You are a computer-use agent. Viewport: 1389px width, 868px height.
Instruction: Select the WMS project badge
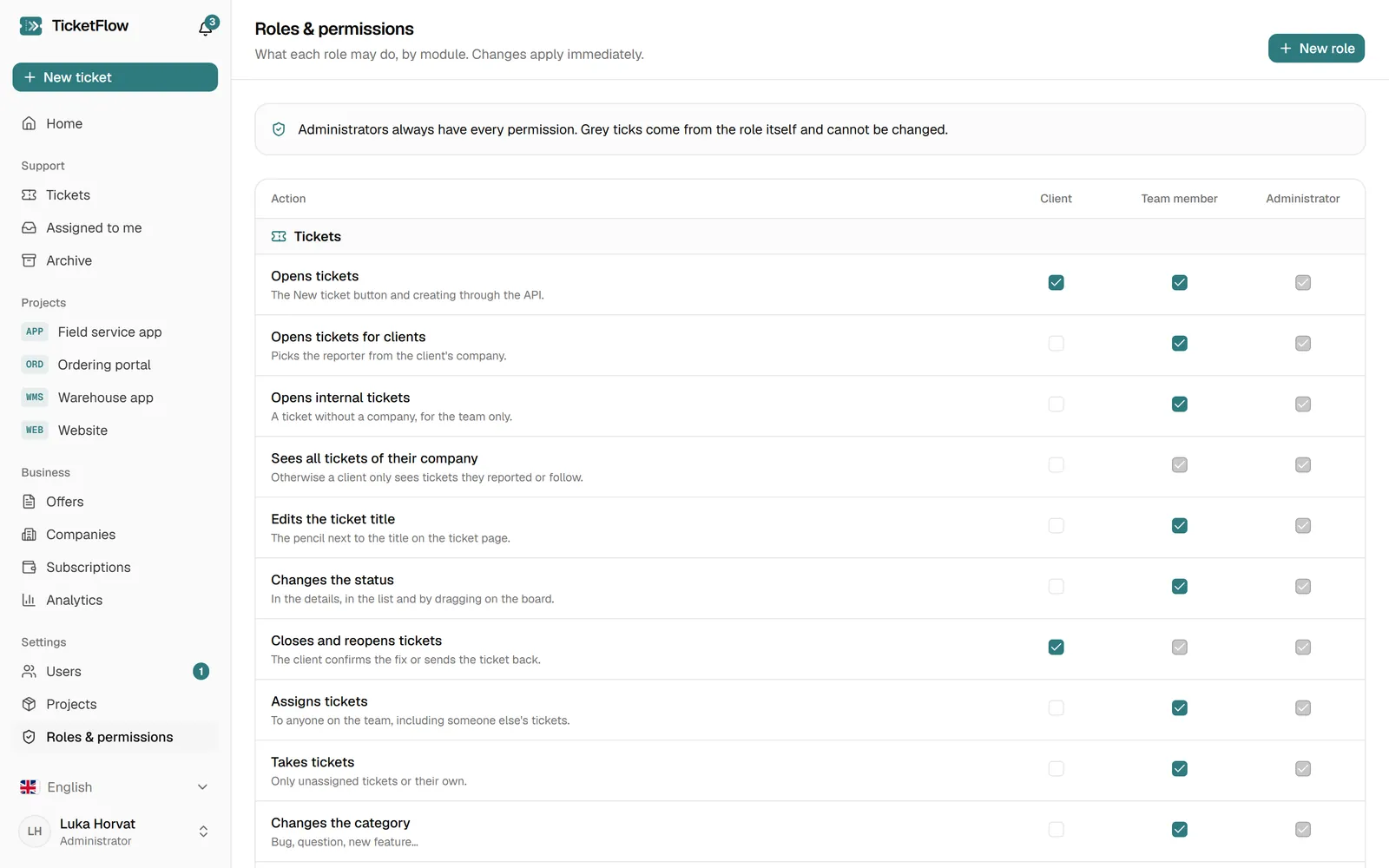(35, 398)
